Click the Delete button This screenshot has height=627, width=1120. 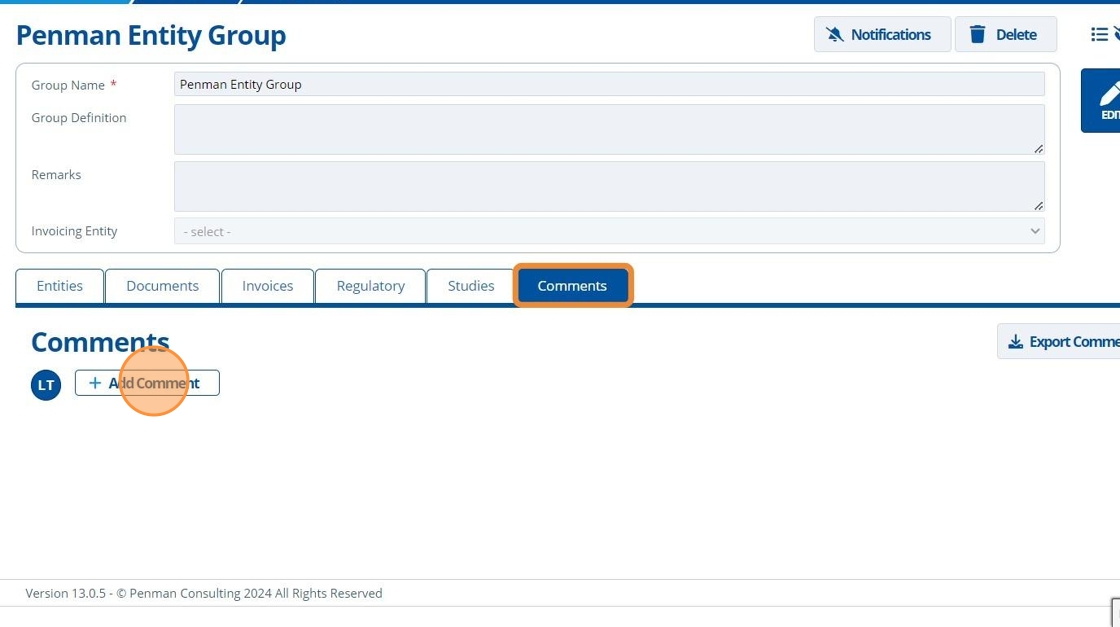(1006, 34)
